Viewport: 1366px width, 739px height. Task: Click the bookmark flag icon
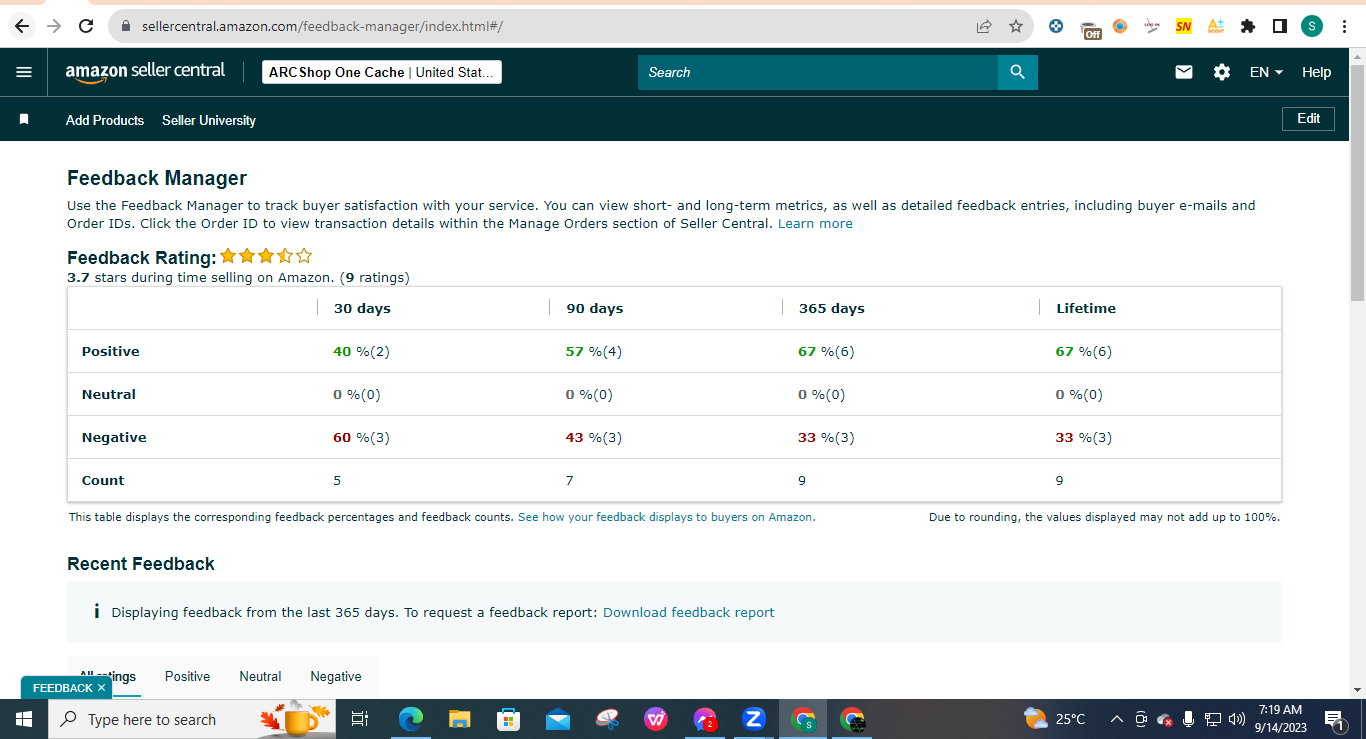click(25, 120)
